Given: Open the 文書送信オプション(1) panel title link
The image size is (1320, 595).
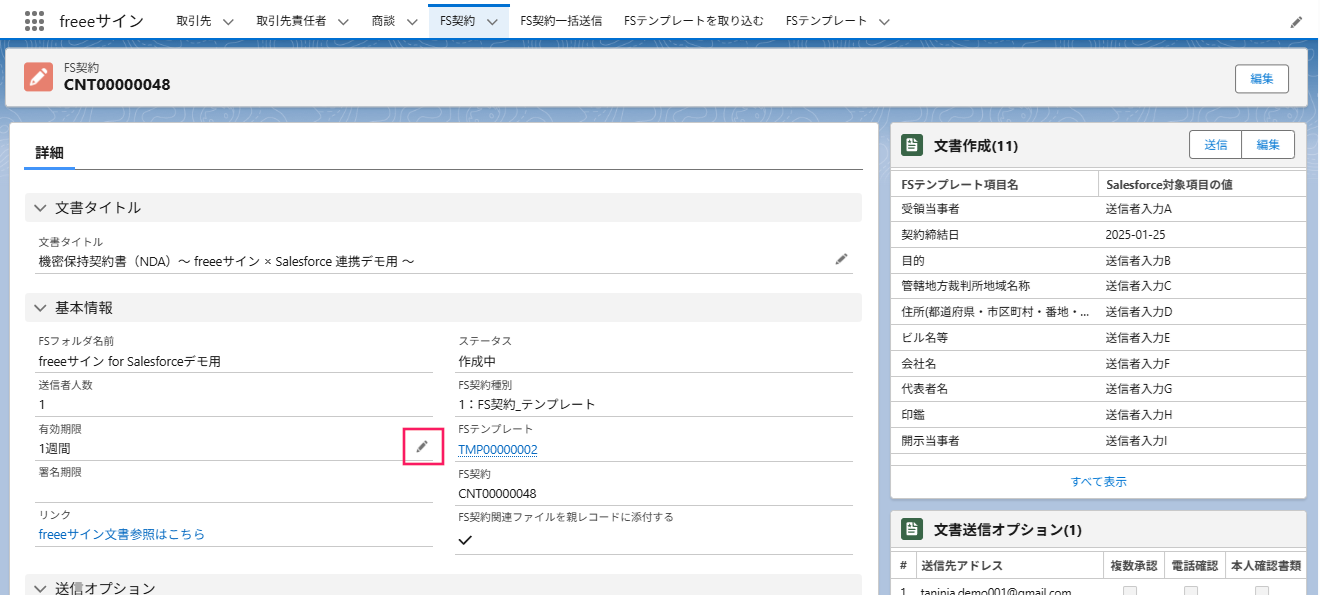Looking at the screenshot, I should [1008, 530].
